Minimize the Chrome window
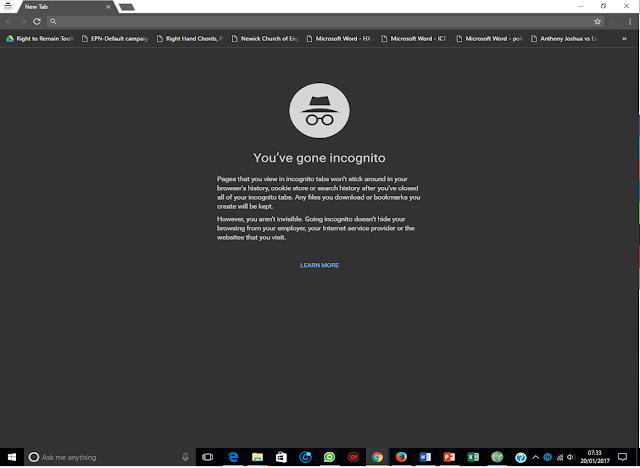Image resolution: width=640 pixels, height=468 pixels. point(581,7)
